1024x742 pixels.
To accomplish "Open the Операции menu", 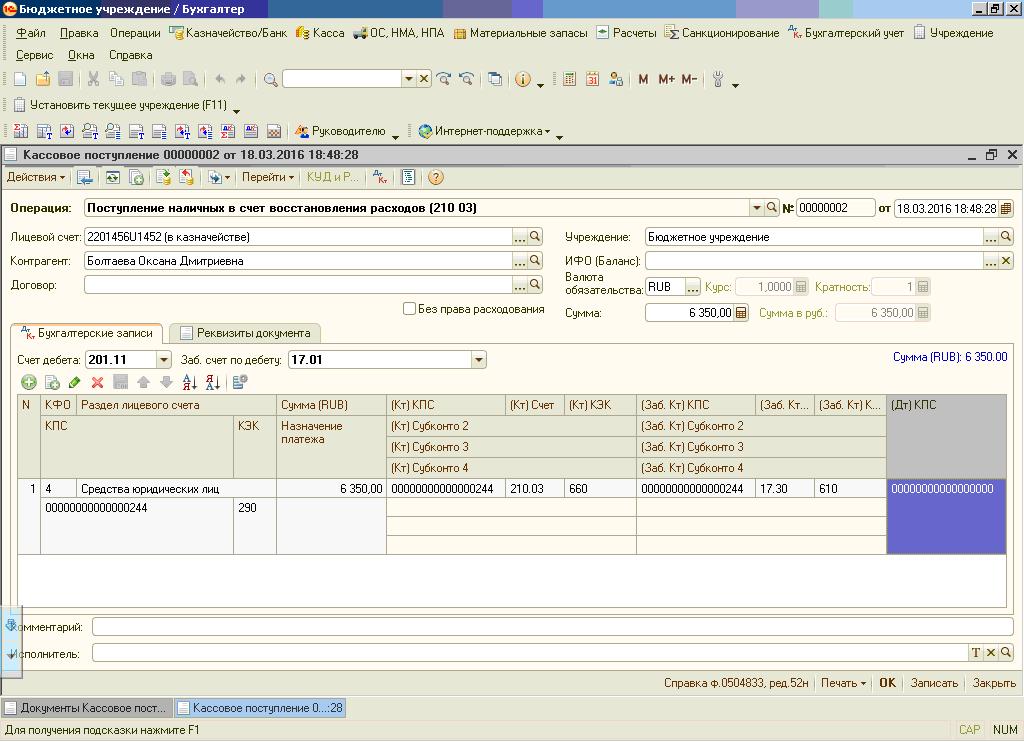I will (x=135, y=33).
